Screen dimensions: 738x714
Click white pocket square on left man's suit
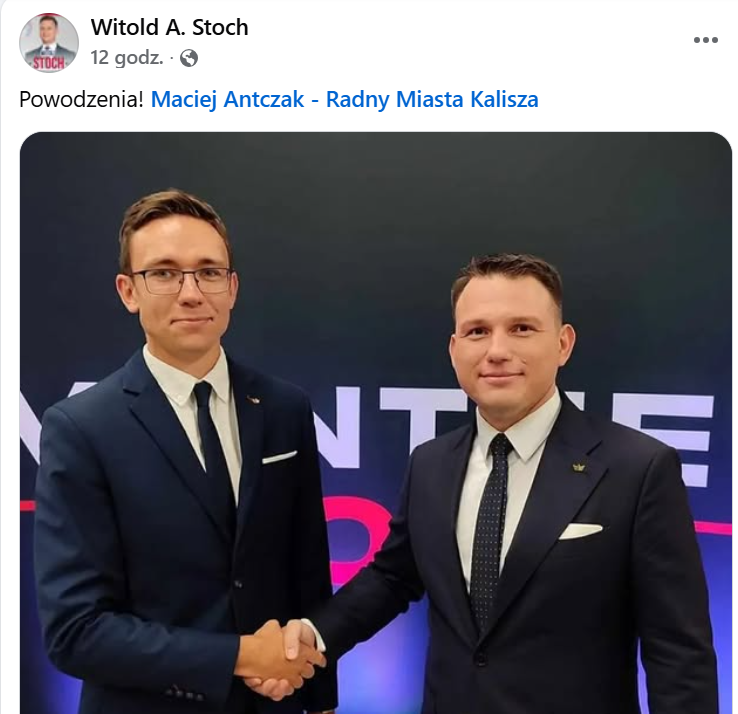point(279,457)
